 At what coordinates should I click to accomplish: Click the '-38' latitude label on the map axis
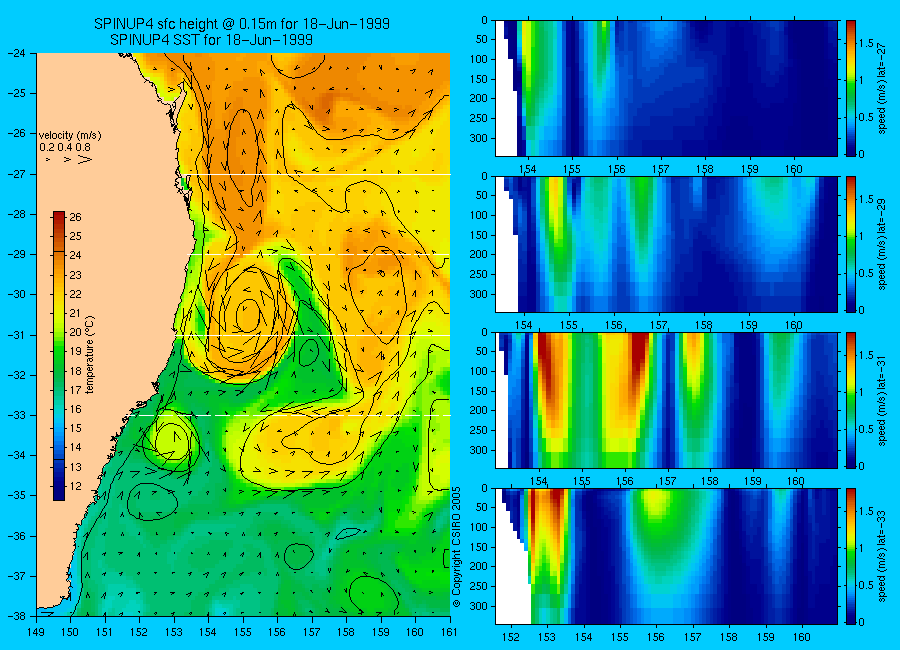(x=17, y=616)
